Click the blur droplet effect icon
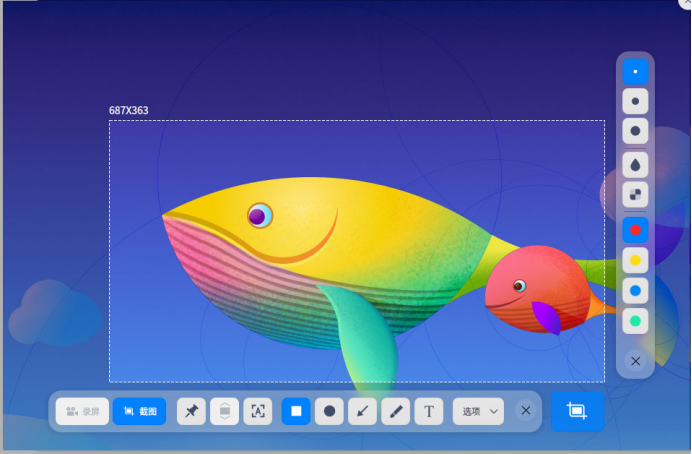This screenshot has height=454, width=692. click(635, 165)
